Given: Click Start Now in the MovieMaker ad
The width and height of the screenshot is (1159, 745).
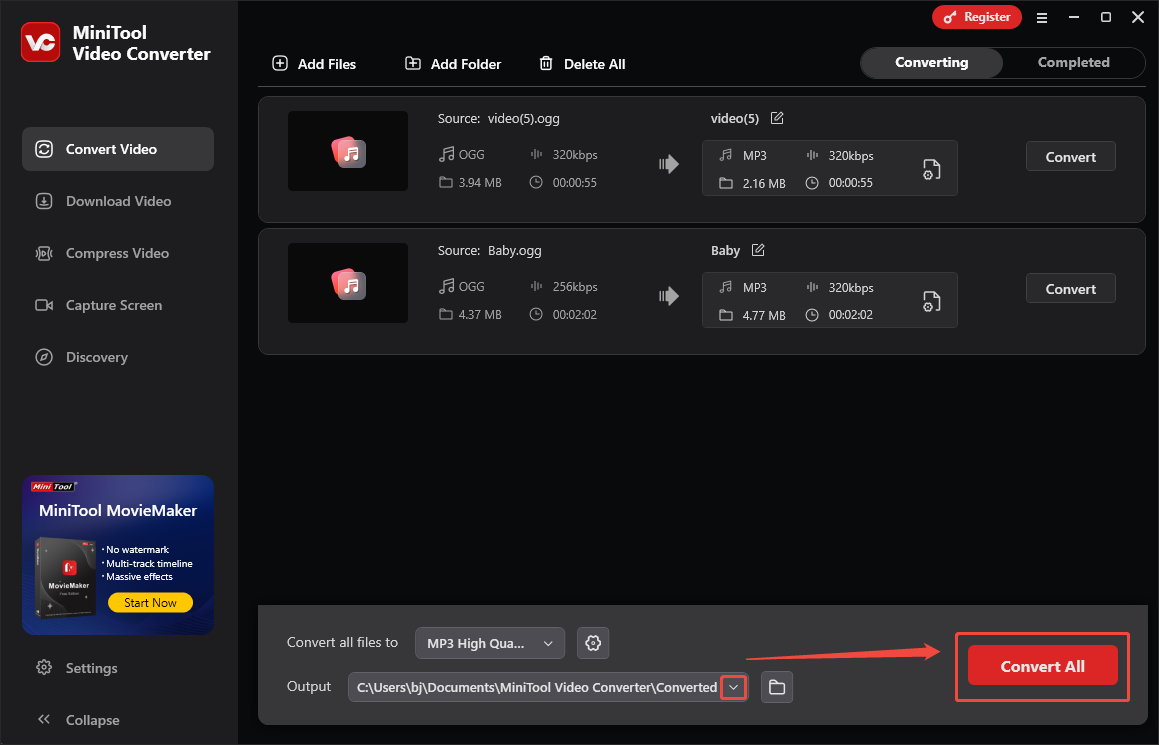Looking at the screenshot, I should [150, 603].
